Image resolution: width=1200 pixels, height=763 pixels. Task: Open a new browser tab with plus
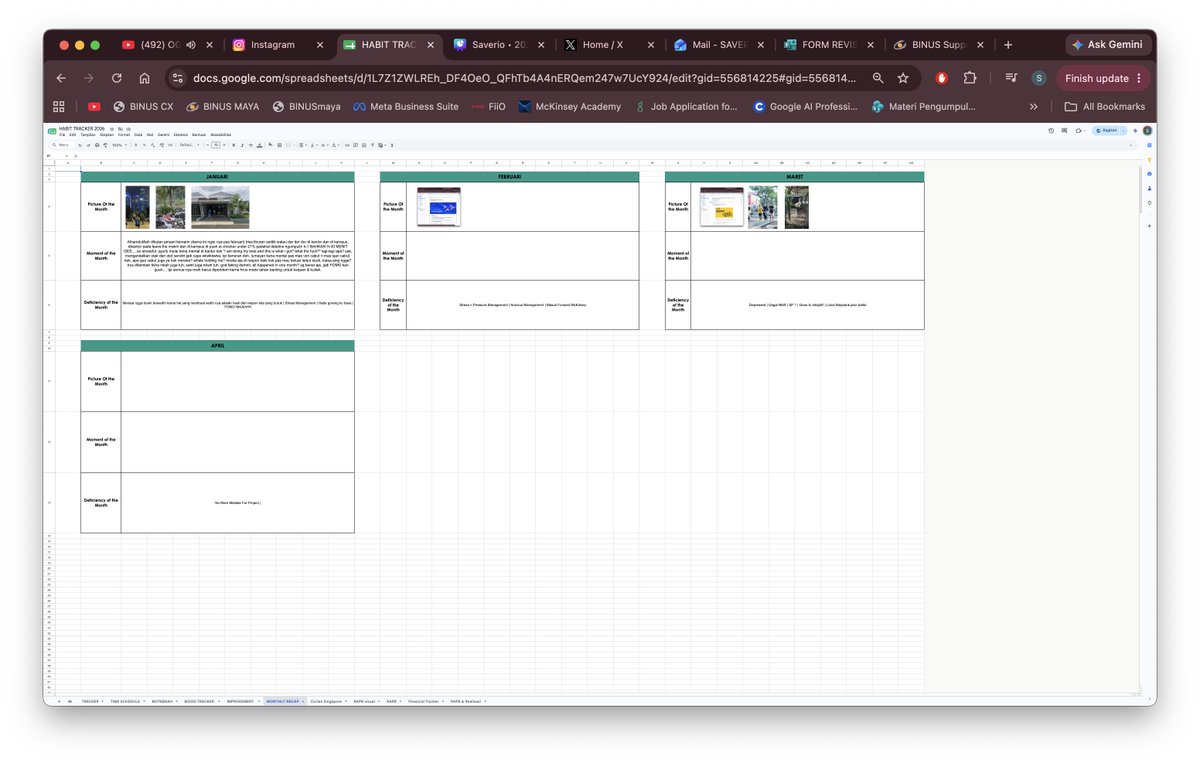tap(1008, 45)
